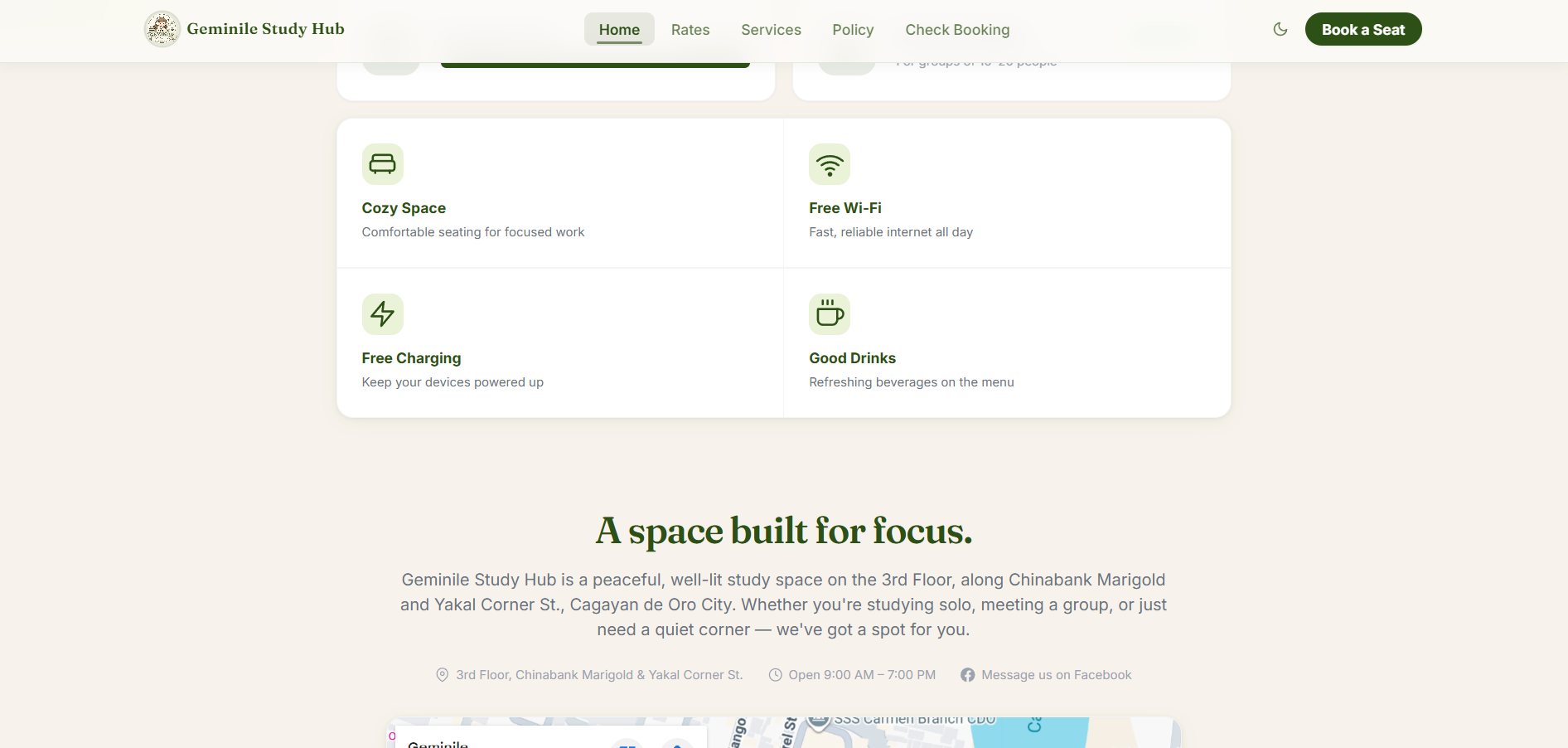This screenshot has width=1568, height=748.
Task: Click the Good Drinks coffee cup icon
Action: click(x=830, y=314)
